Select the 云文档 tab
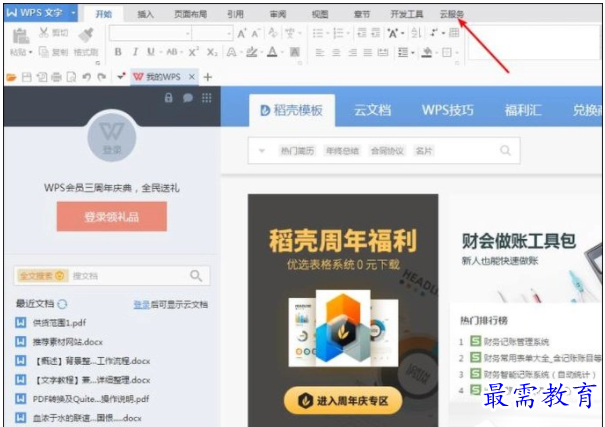Screen dimensions: 605x427 [372, 110]
